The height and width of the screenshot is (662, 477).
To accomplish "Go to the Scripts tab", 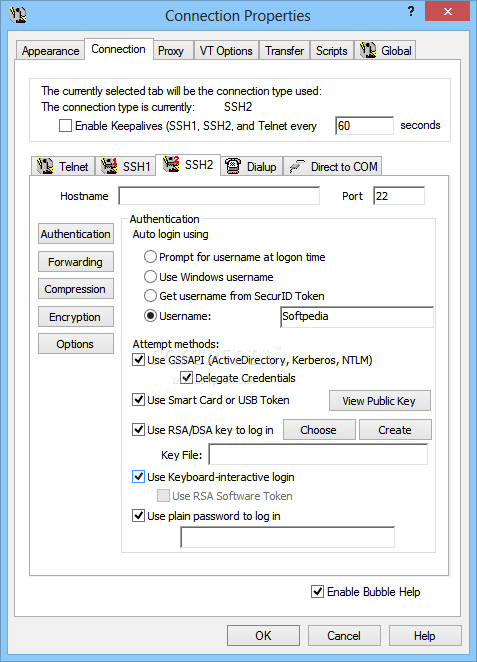I will (x=332, y=51).
